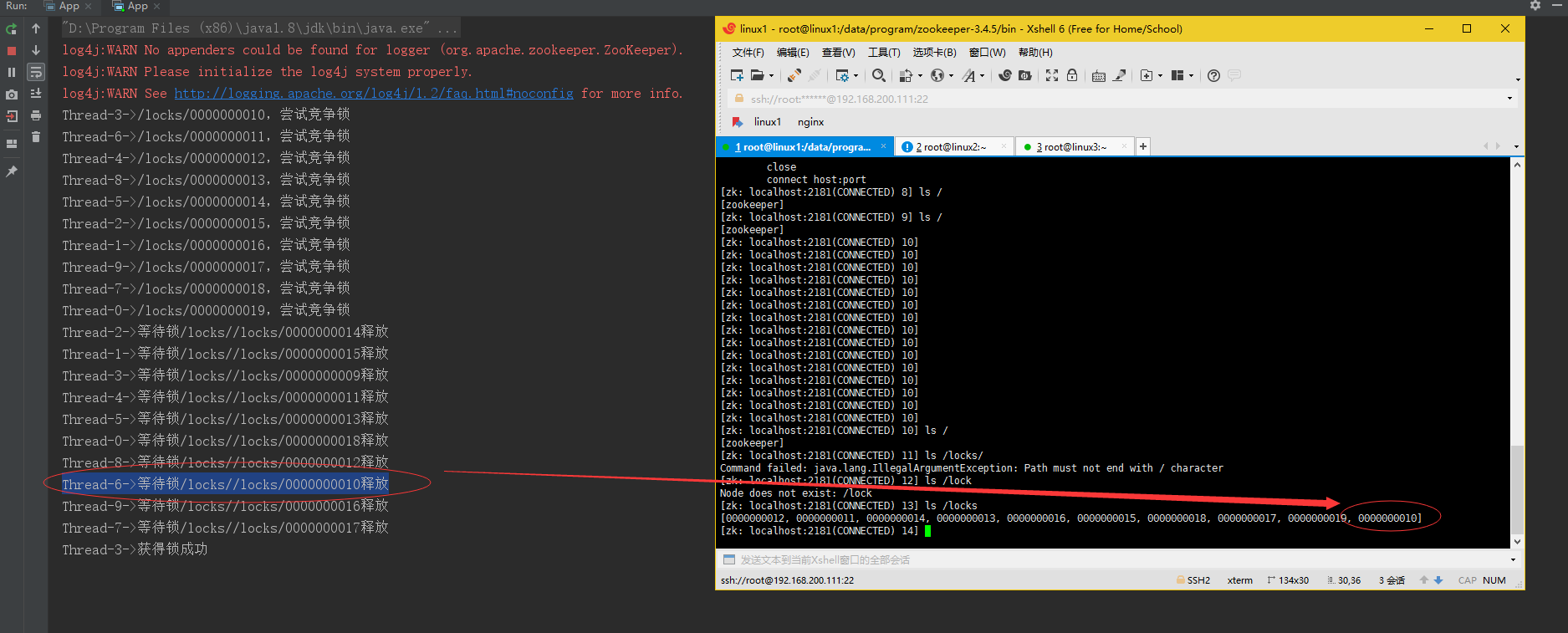Image resolution: width=1568 pixels, height=633 pixels.
Task: Expand Xshell address bar history dropdown
Action: 1509,99
